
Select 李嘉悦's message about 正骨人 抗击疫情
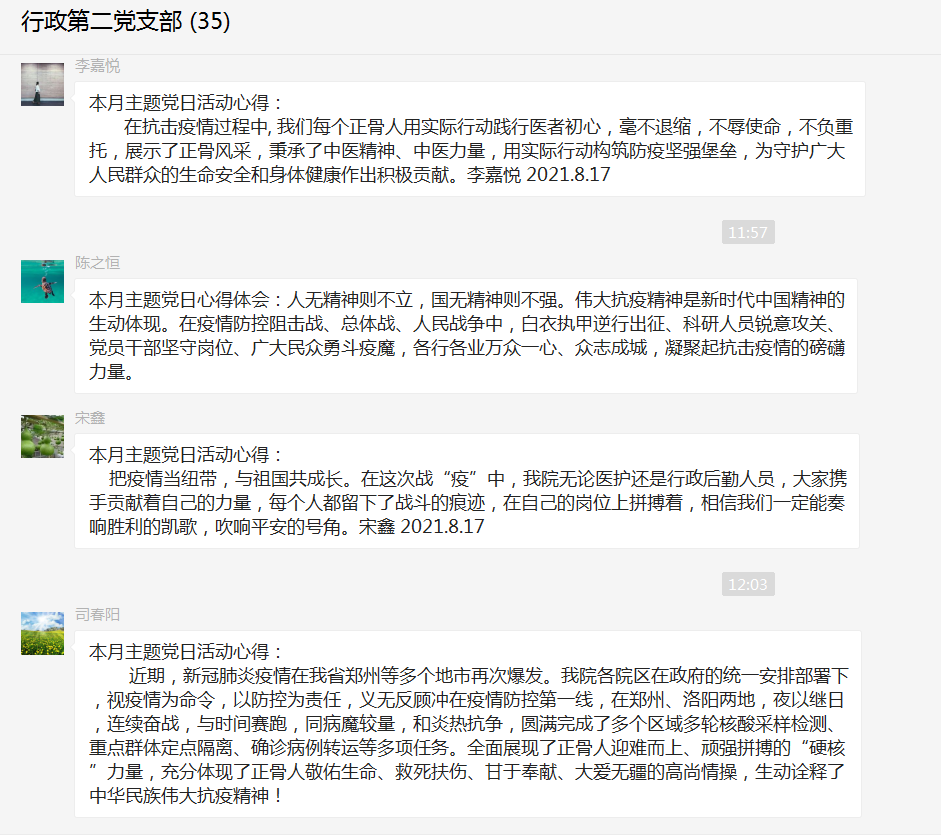470,139
